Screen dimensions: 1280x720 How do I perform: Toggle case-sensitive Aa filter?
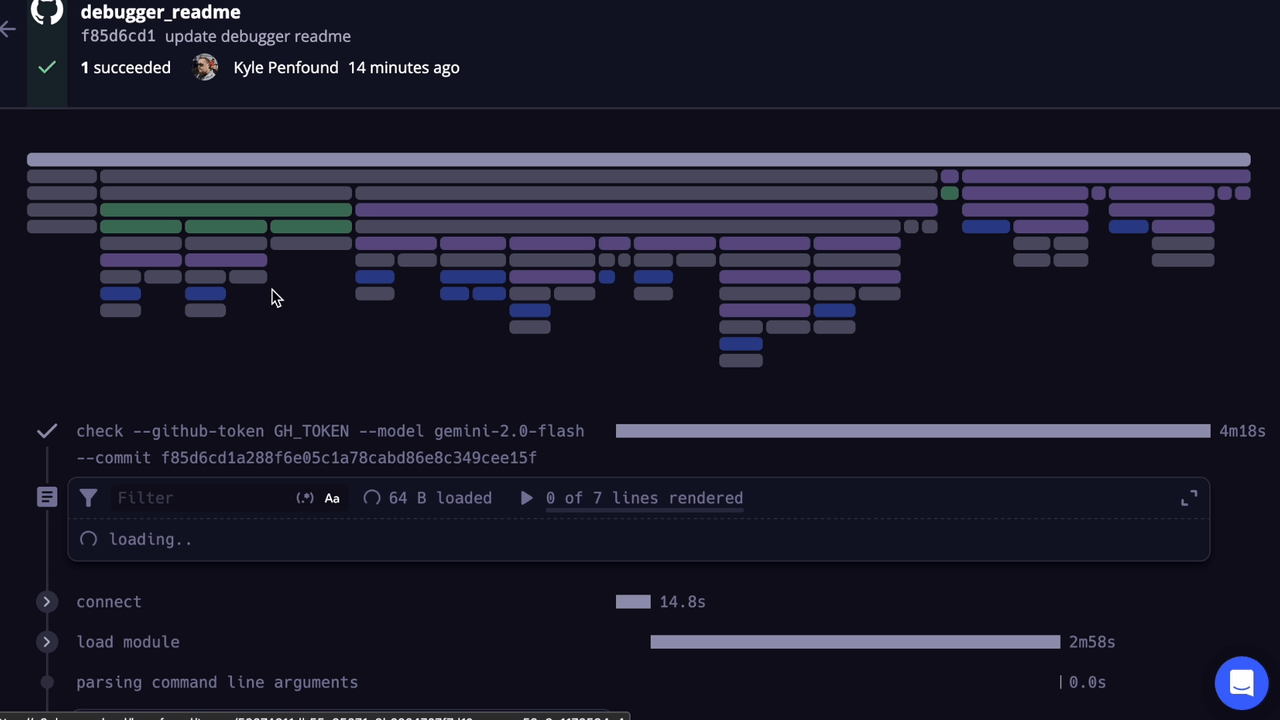(x=332, y=498)
